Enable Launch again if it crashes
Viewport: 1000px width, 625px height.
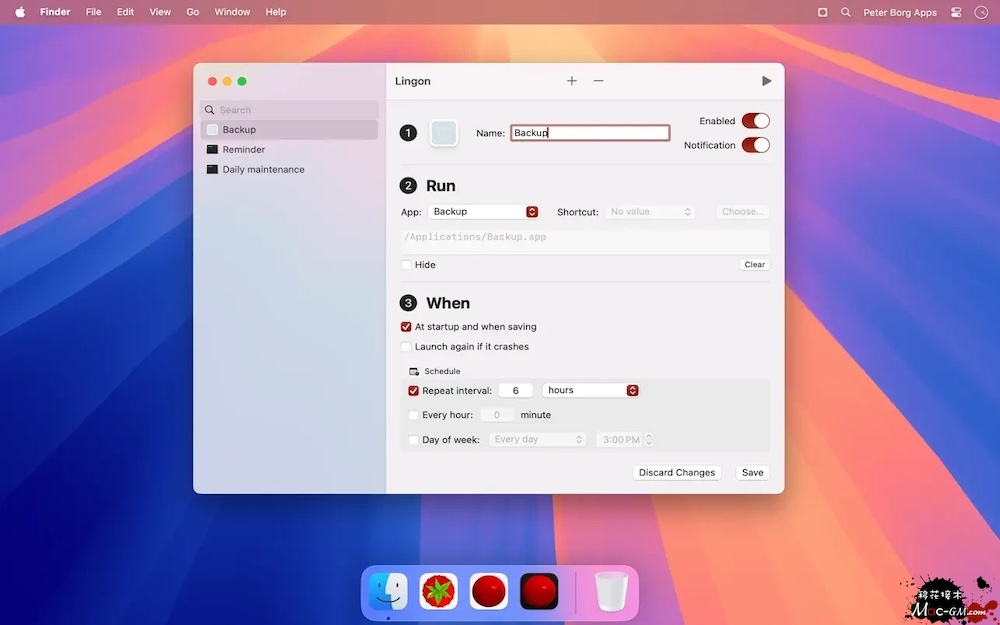(x=406, y=347)
